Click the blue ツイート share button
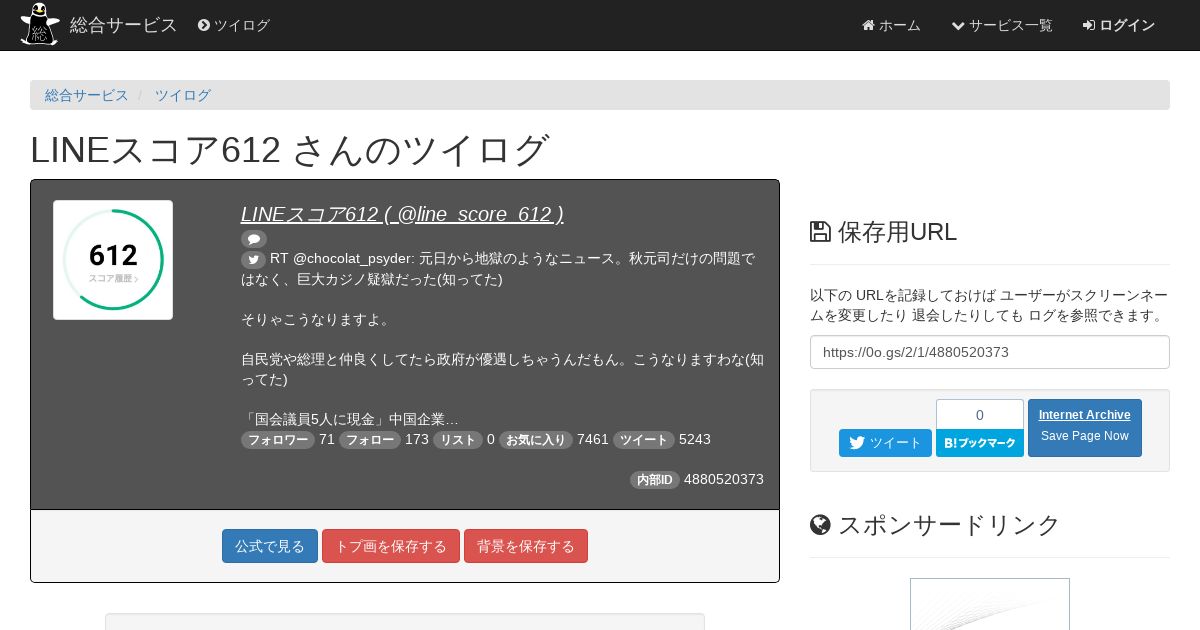This screenshot has height=630, width=1200. pos(885,443)
